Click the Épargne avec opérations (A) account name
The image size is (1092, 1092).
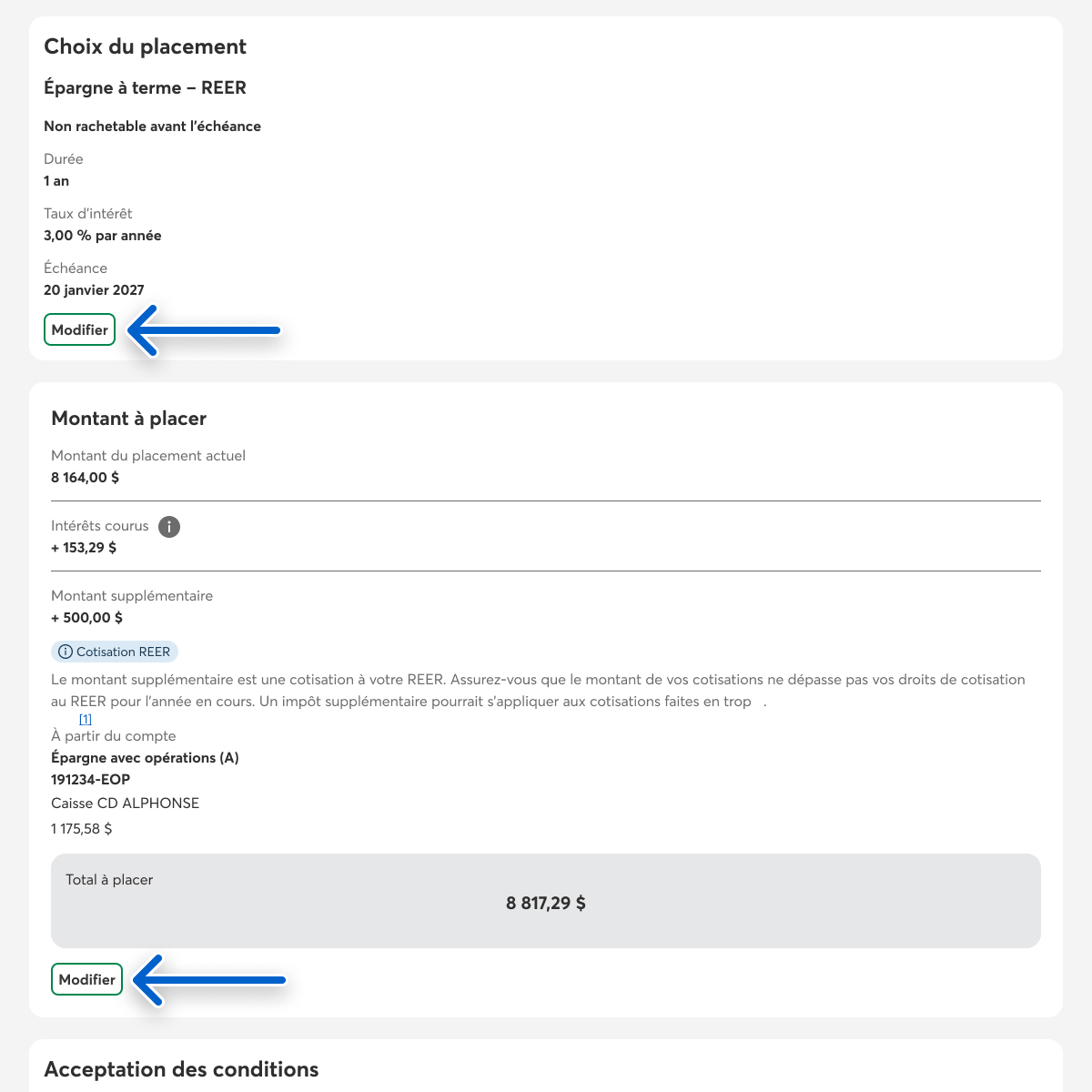tap(146, 758)
